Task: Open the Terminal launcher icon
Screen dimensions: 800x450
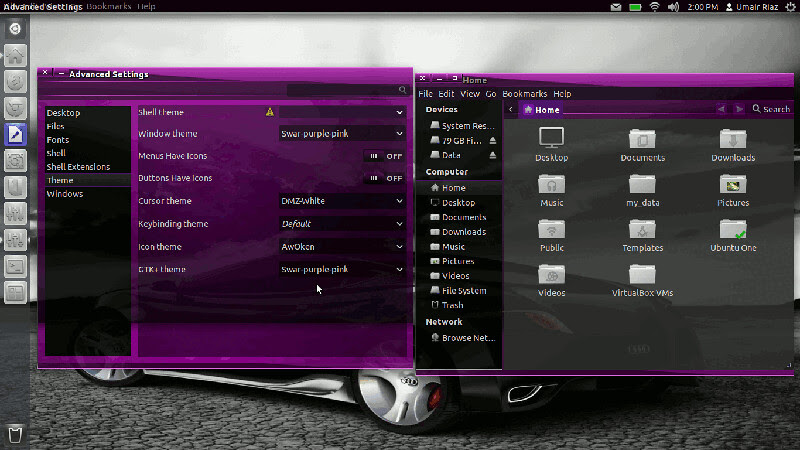Action: coord(15,266)
